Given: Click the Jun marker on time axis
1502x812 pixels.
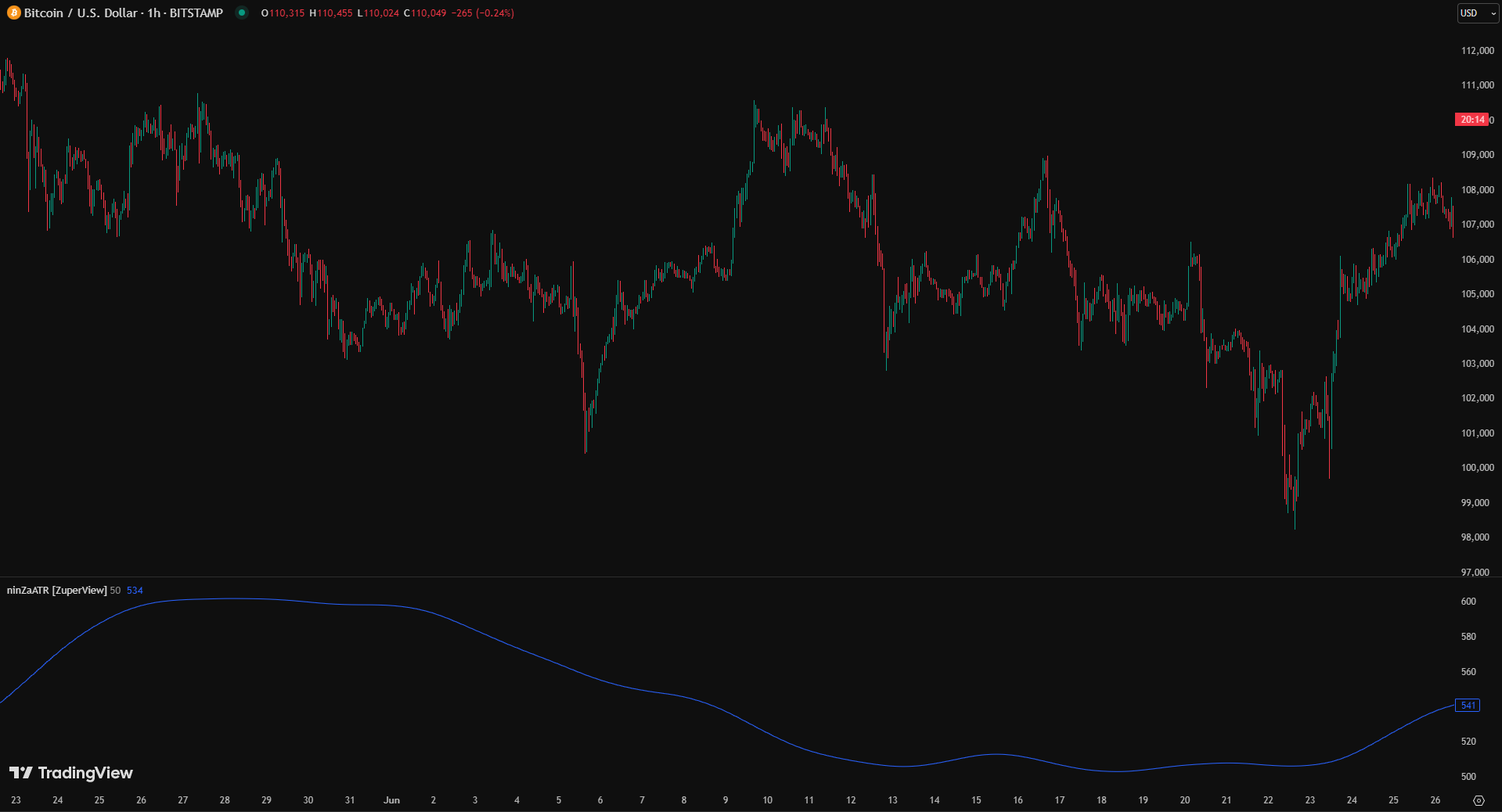Looking at the screenshot, I should coord(391,800).
